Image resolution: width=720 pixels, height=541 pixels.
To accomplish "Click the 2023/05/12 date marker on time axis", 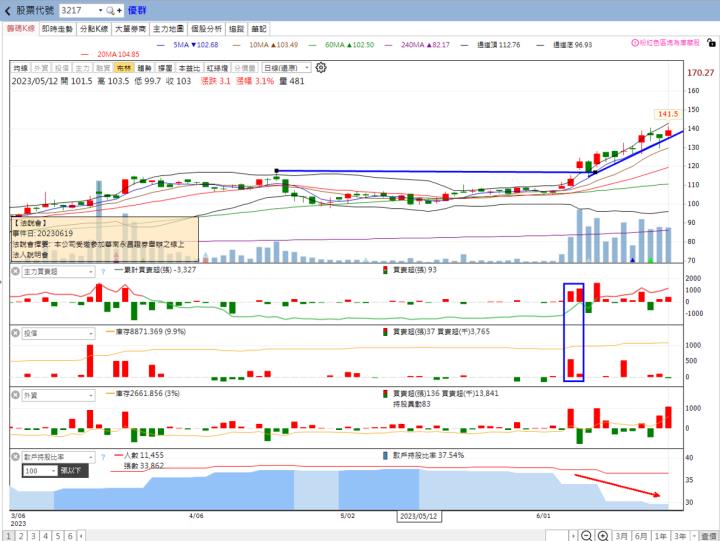I will point(419,516).
